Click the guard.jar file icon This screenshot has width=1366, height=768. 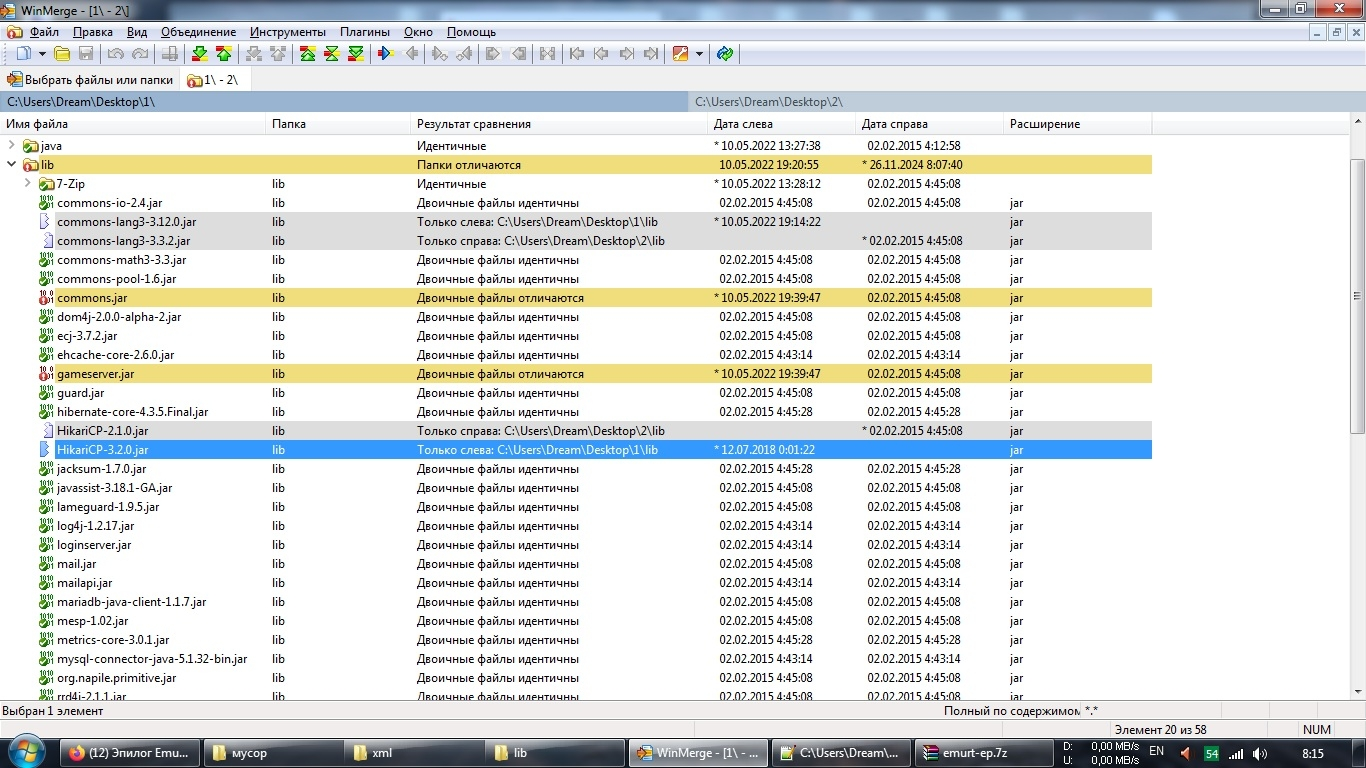(x=46, y=393)
